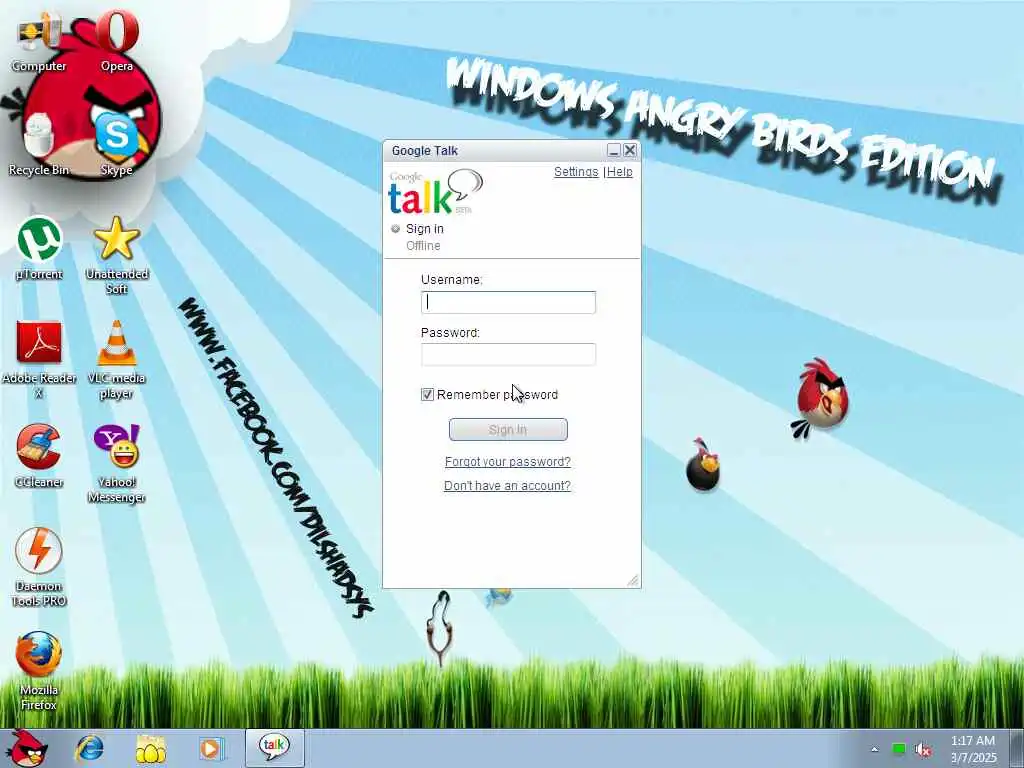This screenshot has width=1024, height=768.
Task: Click the muted volume tray icon
Action: (x=923, y=749)
